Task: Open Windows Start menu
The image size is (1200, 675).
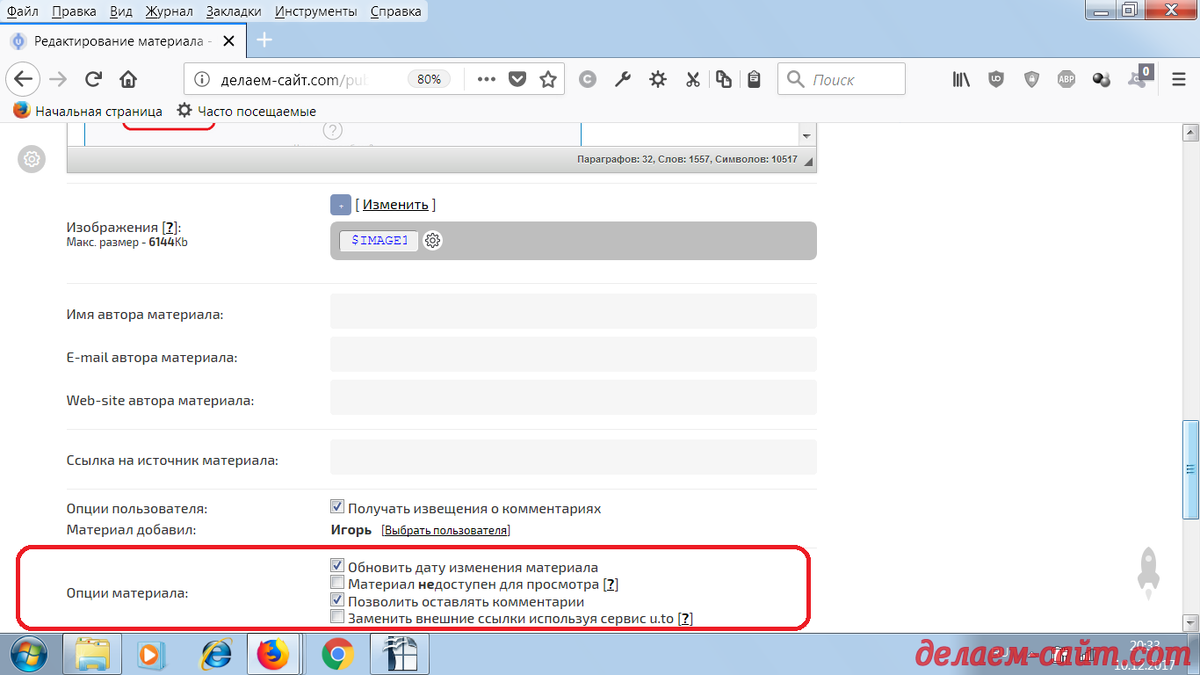Action: coord(27,654)
